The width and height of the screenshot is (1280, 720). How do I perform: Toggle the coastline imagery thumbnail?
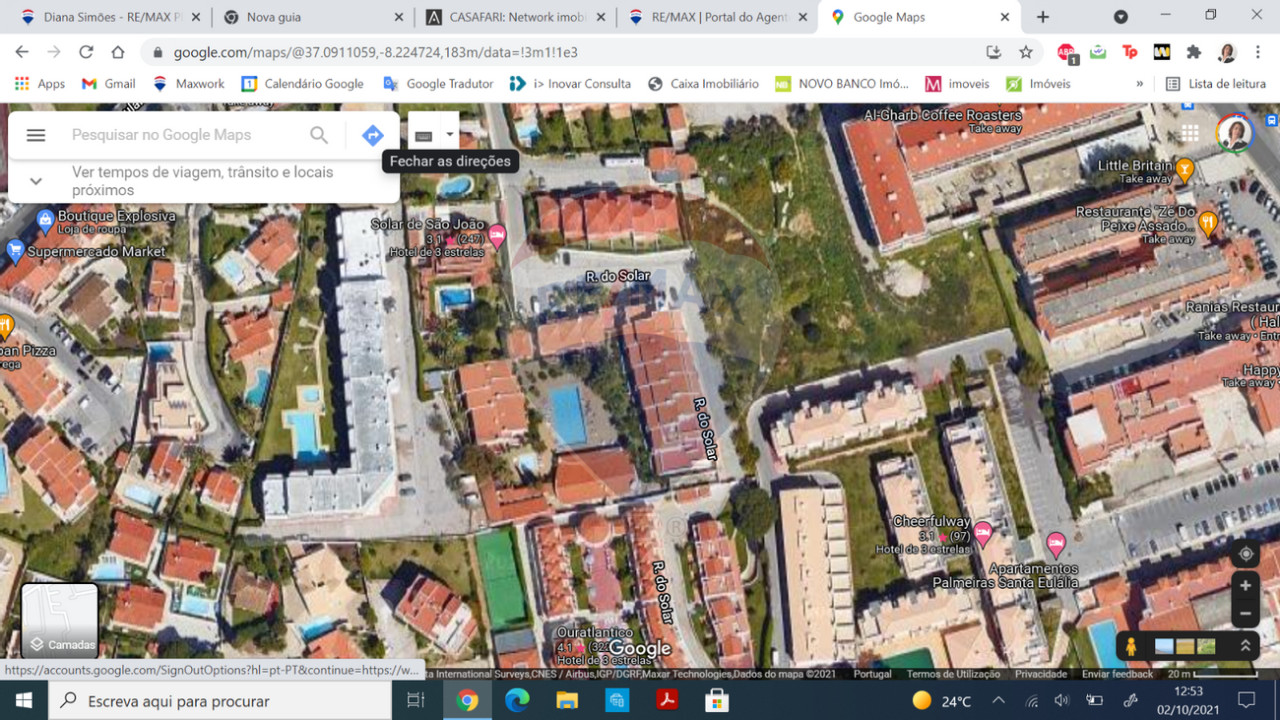pos(1164,646)
